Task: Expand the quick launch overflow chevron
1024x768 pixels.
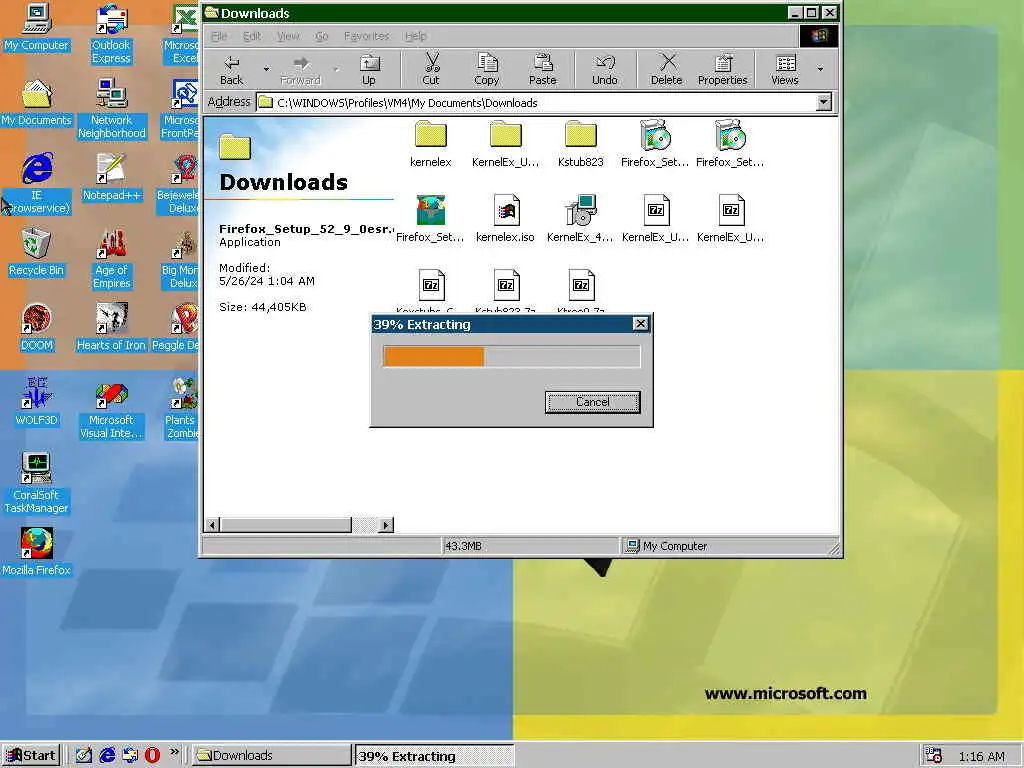Action: coord(174,752)
